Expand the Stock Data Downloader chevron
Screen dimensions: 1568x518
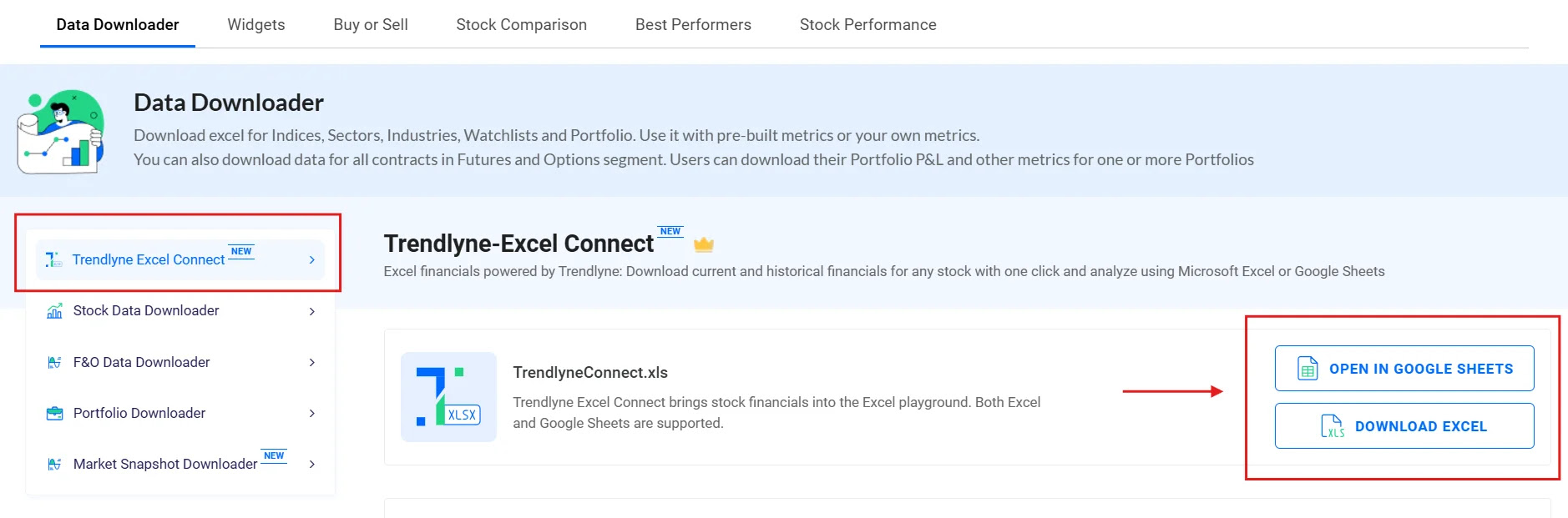coord(311,311)
